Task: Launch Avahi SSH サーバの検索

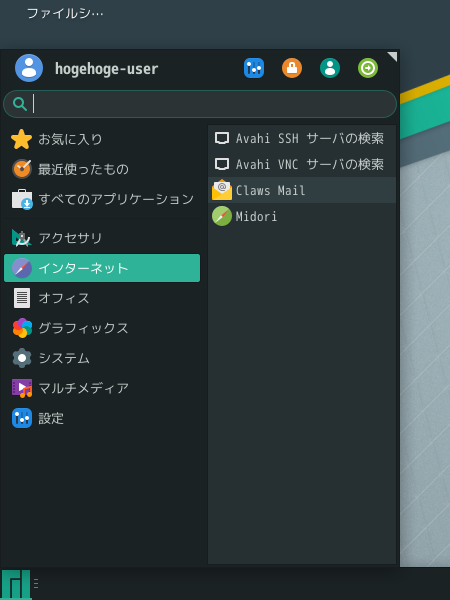Action: point(302,138)
